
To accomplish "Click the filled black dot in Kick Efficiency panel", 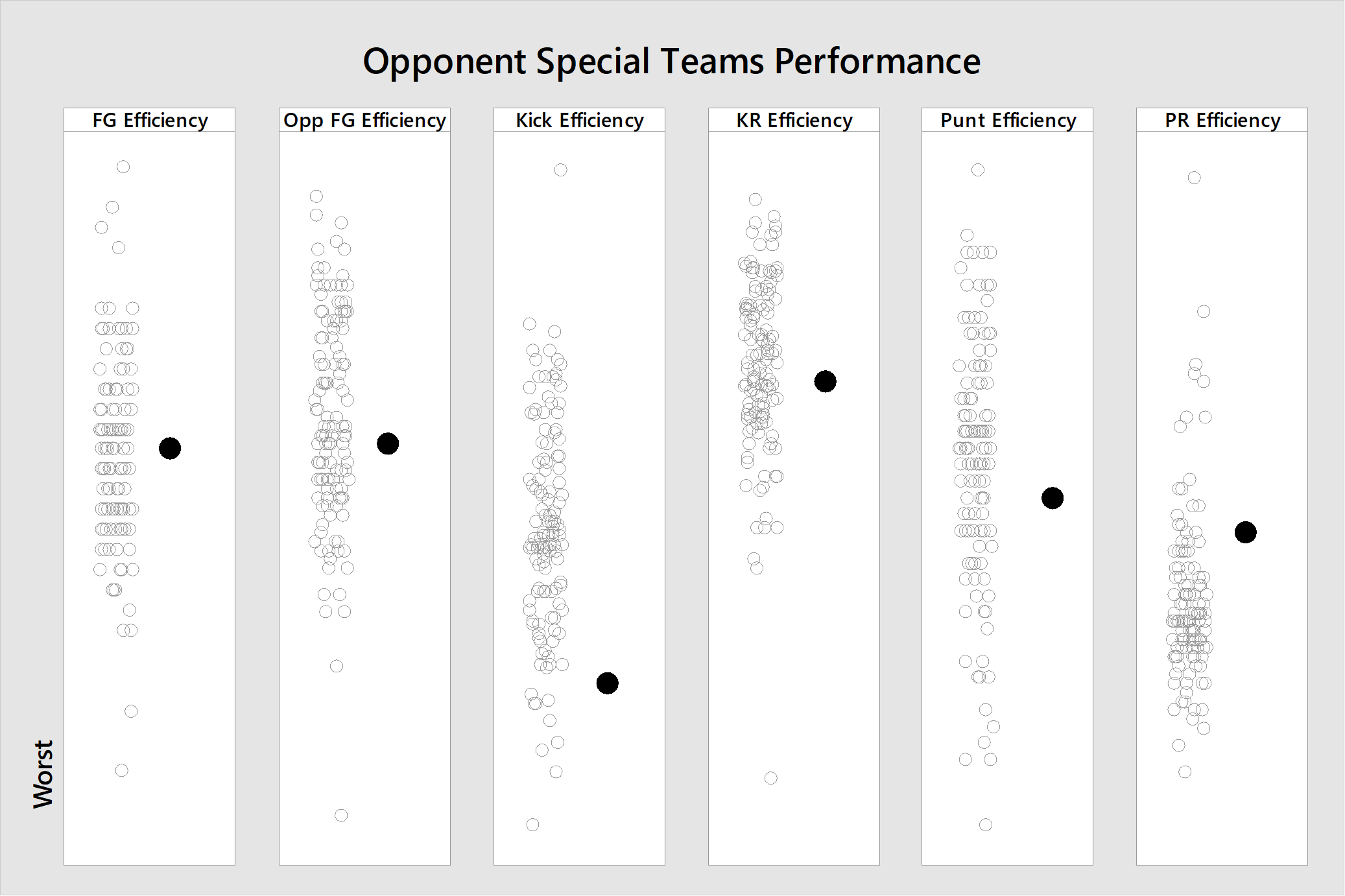I will pos(608,683).
